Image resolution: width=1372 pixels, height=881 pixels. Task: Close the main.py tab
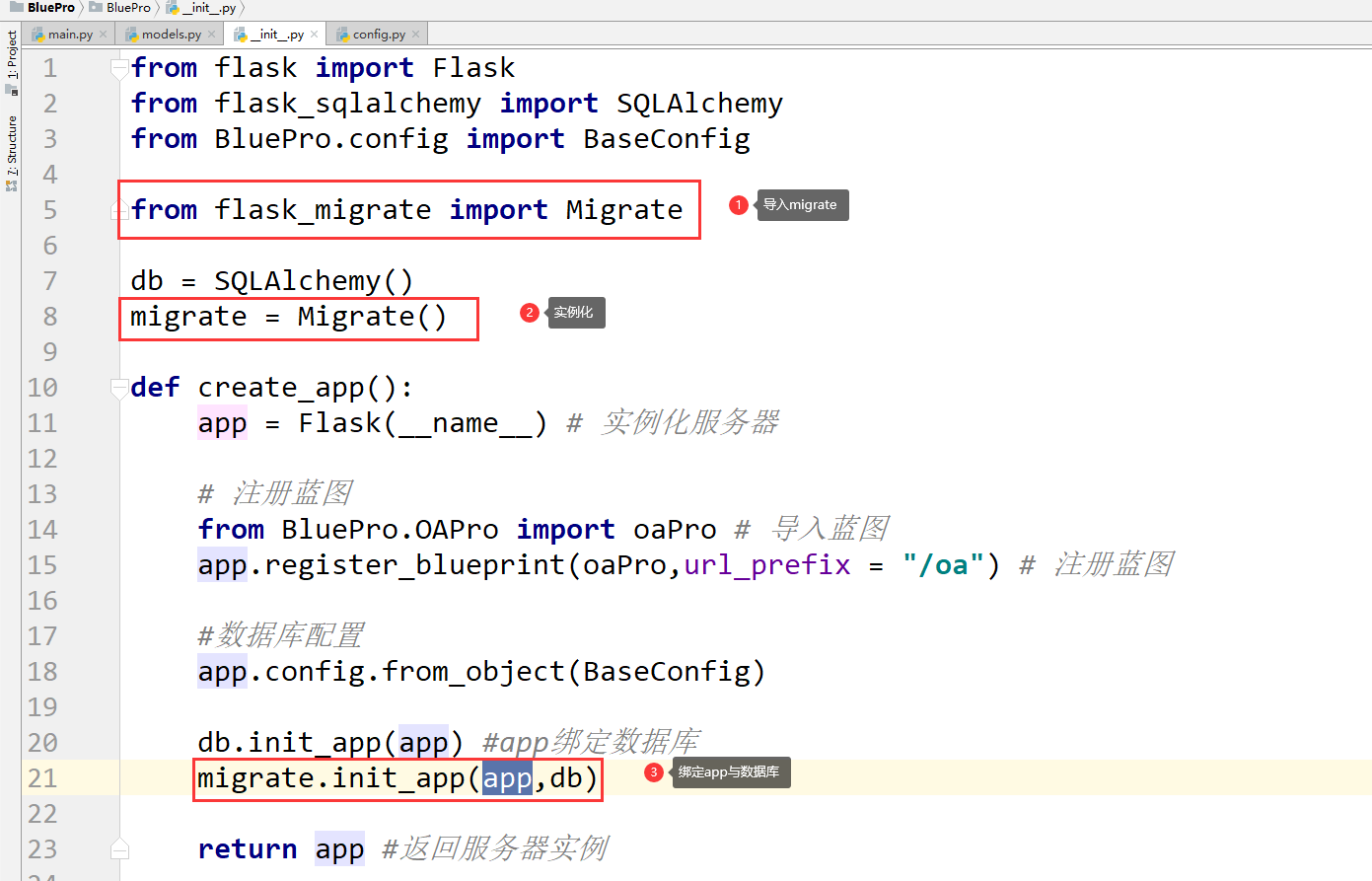tap(103, 34)
